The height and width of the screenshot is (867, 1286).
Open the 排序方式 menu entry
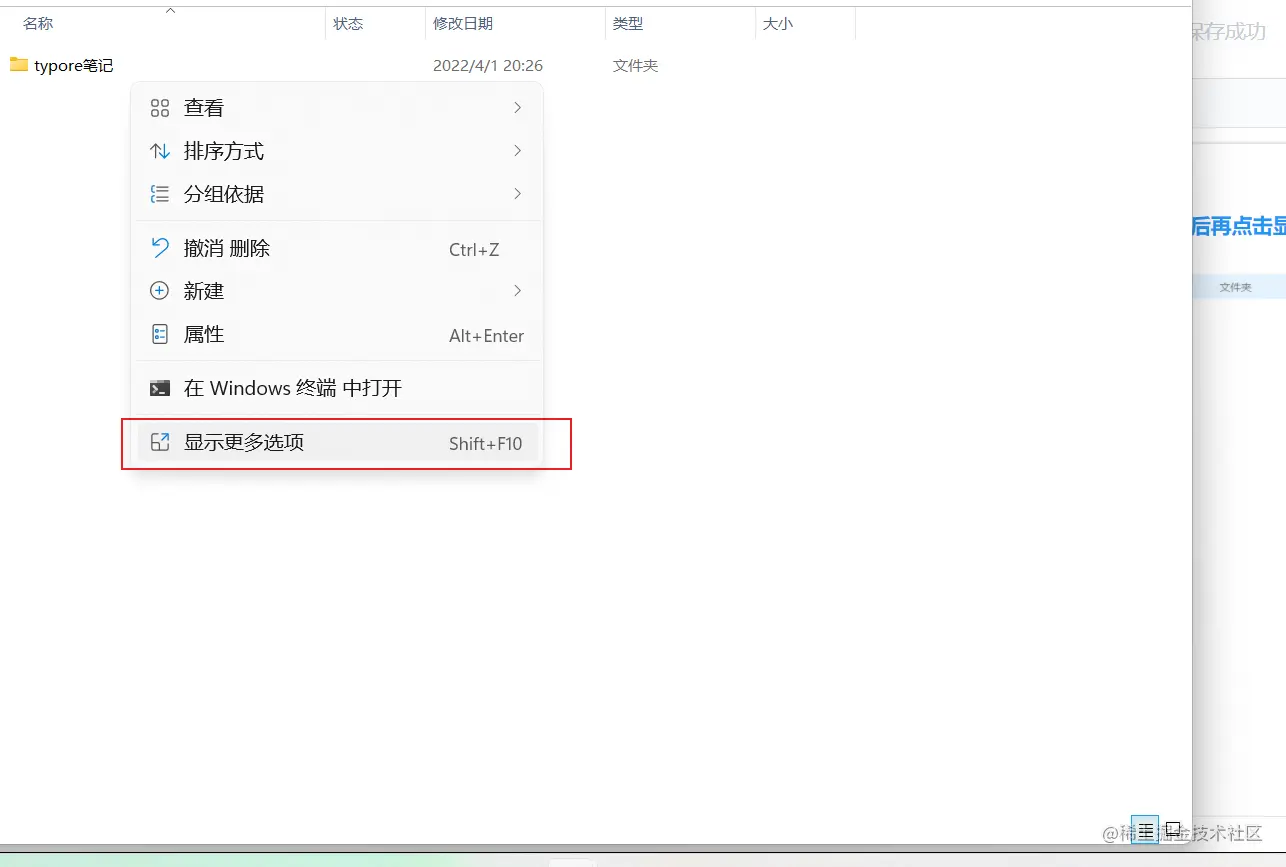coord(338,151)
